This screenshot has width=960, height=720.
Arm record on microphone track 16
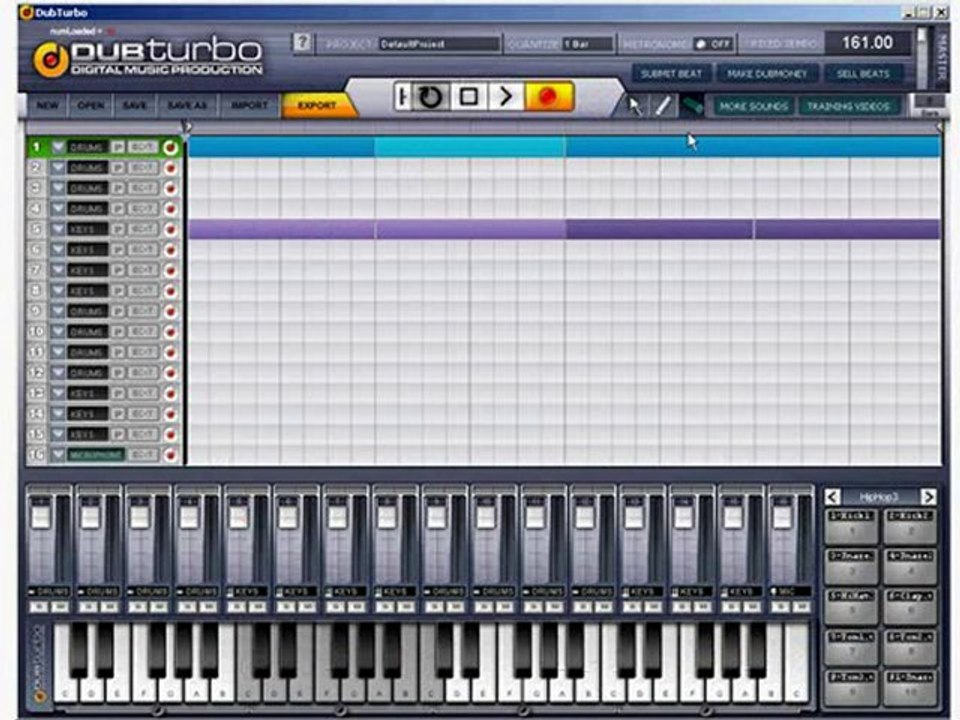[x=170, y=455]
